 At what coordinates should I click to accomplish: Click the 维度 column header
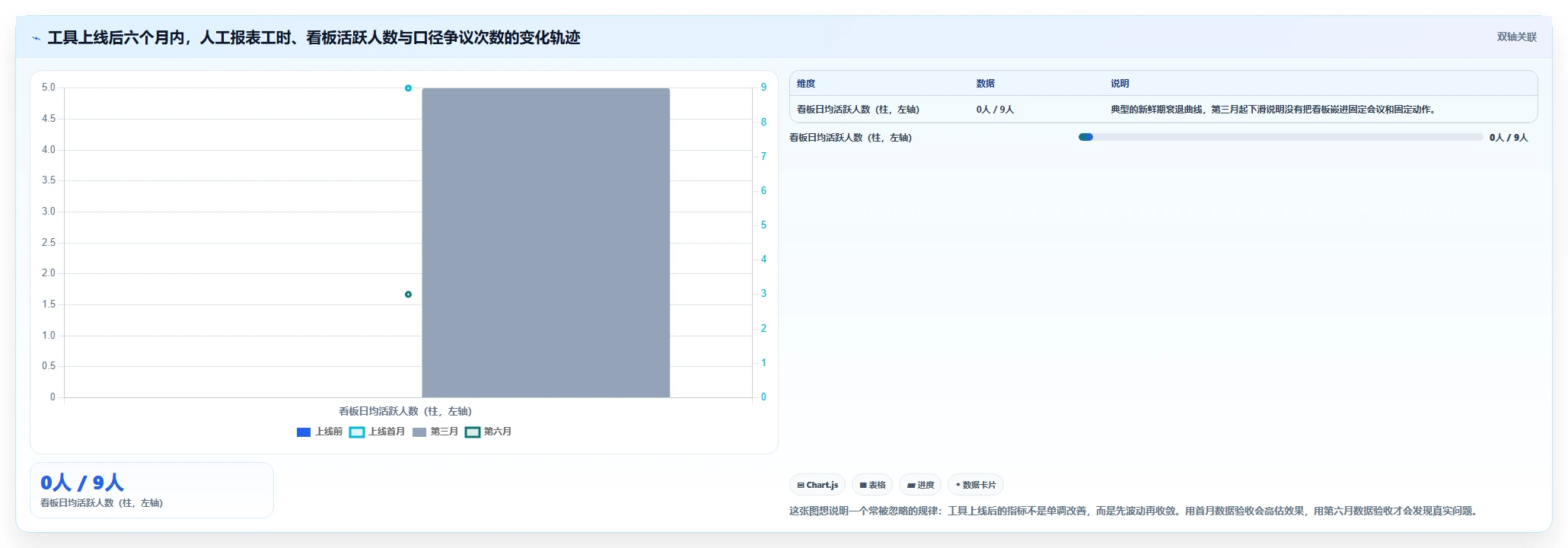806,84
